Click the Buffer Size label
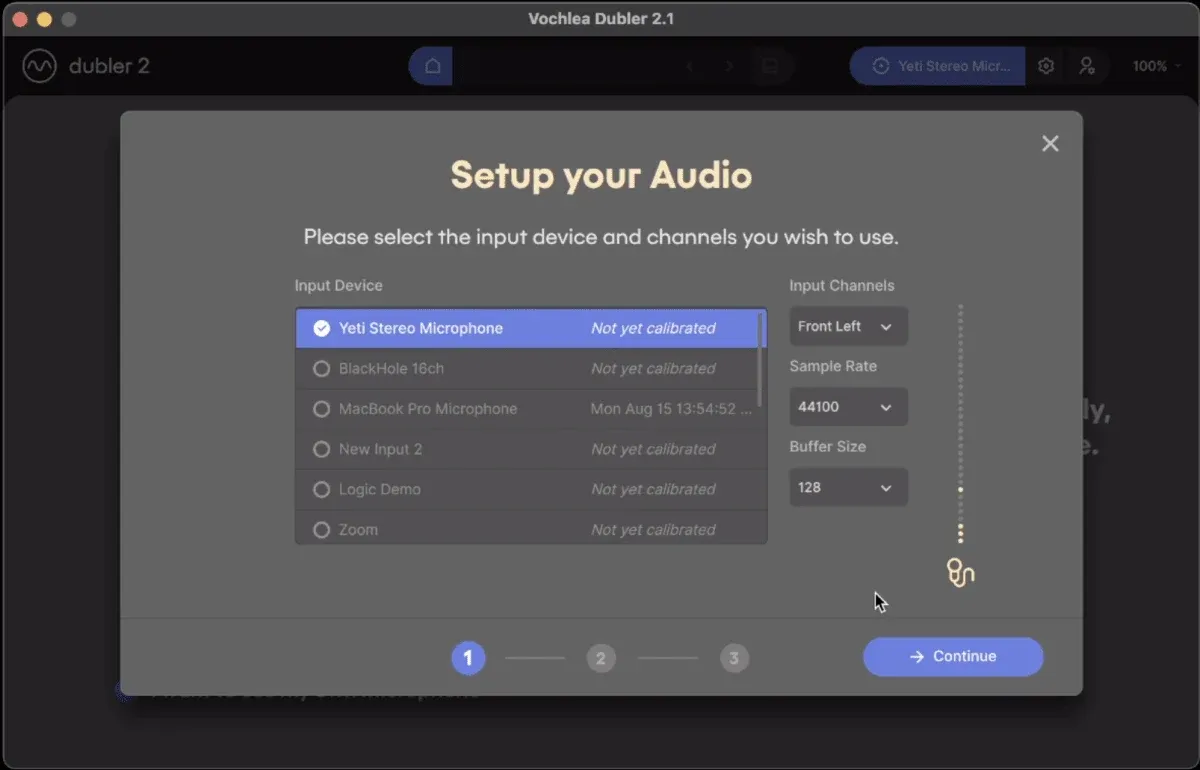Image resolution: width=1200 pixels, height=770 pixels. pyautogui.click(x=827, y=446)
